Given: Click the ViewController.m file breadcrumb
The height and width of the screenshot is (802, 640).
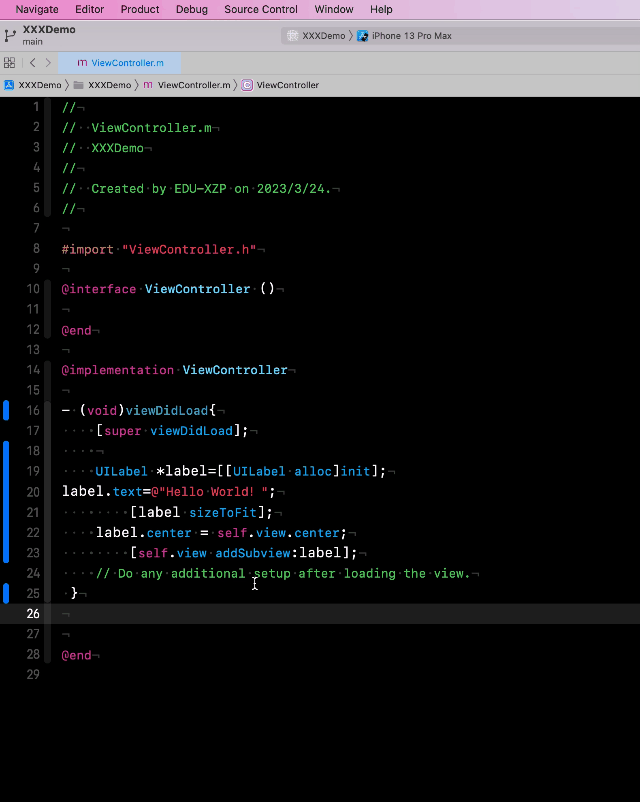Looking at the screenshot, I should pyautogui.click(x=194, y=85).
